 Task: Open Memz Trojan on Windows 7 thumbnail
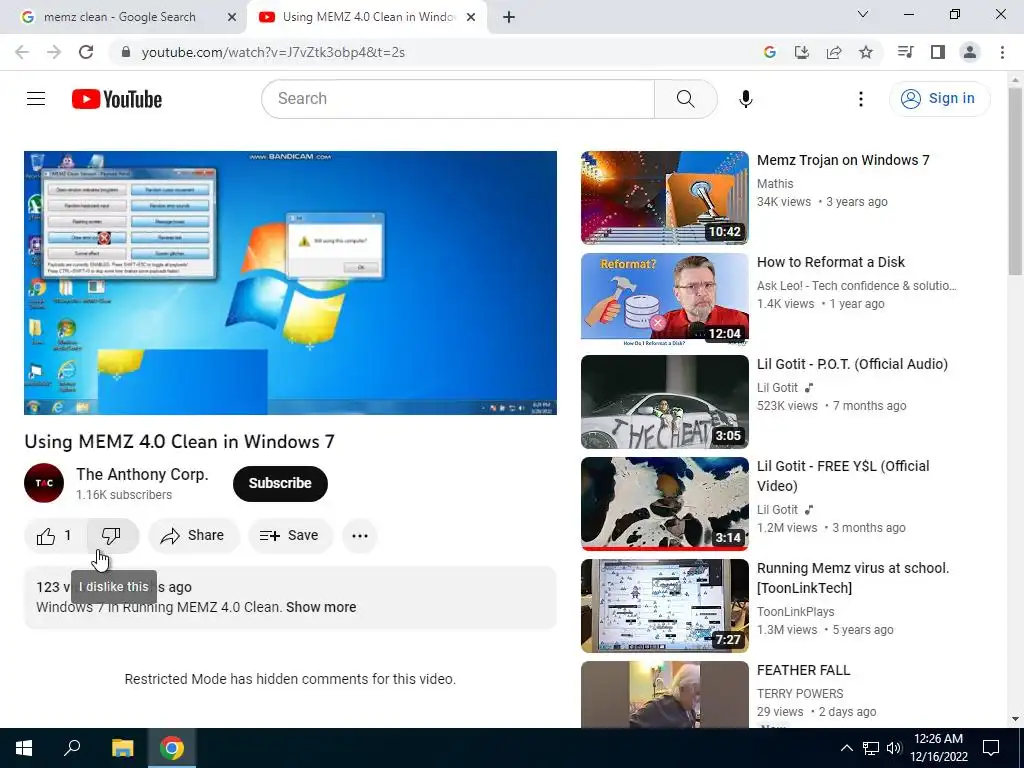[665, 197]
